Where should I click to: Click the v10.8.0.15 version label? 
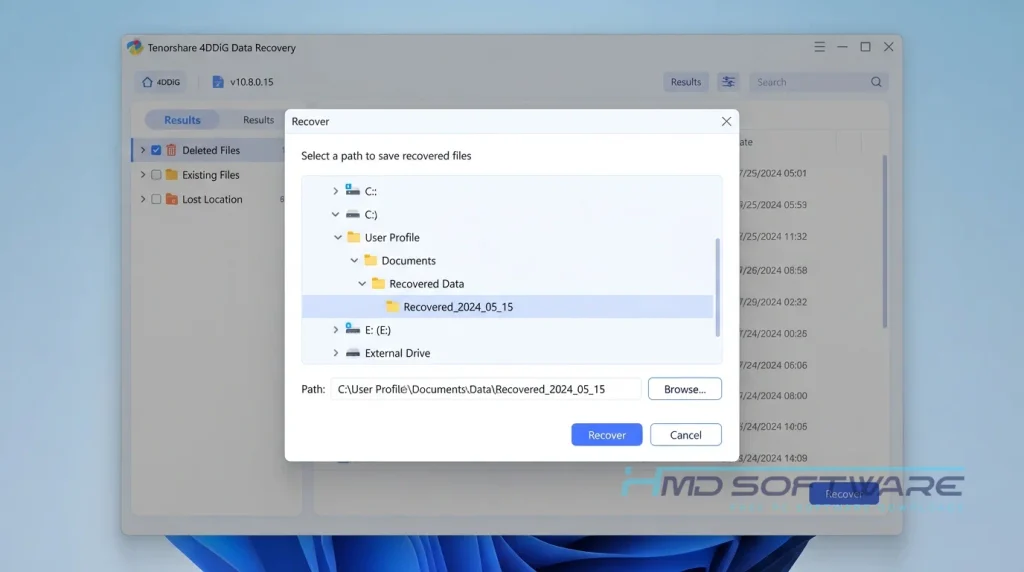(251, 82)
